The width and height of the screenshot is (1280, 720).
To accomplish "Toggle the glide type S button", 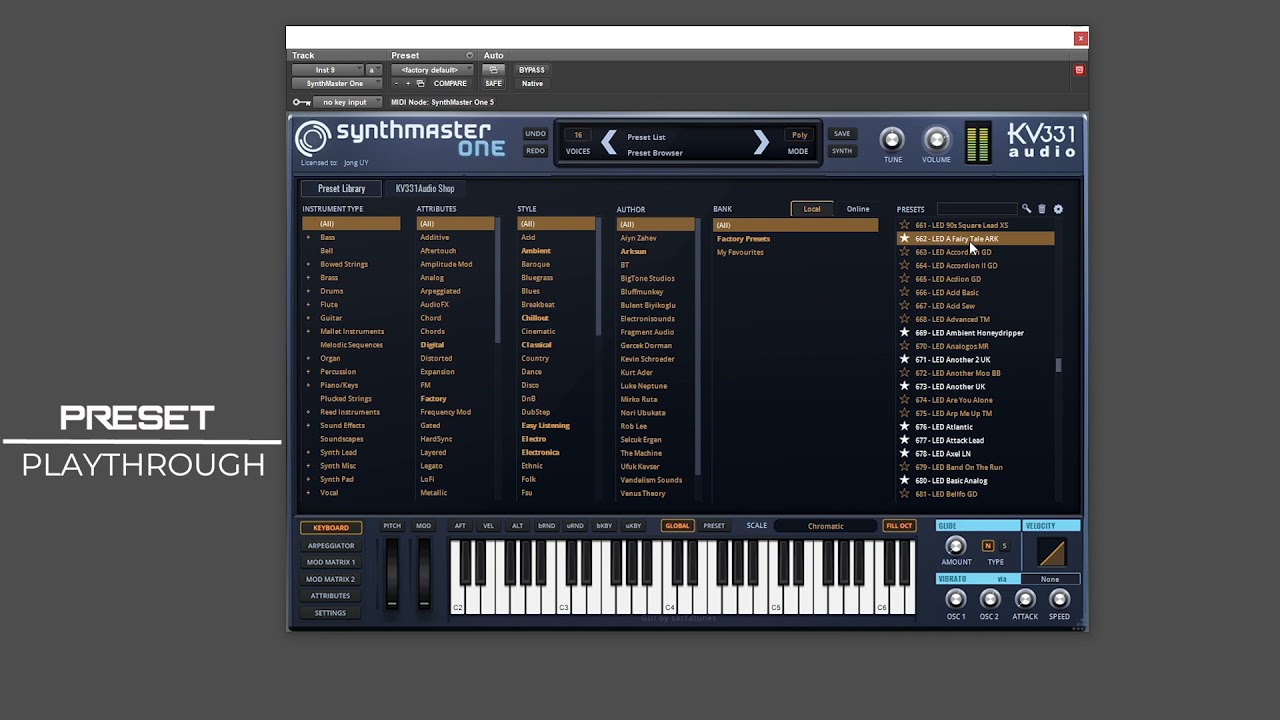I will click(1004, 546).
